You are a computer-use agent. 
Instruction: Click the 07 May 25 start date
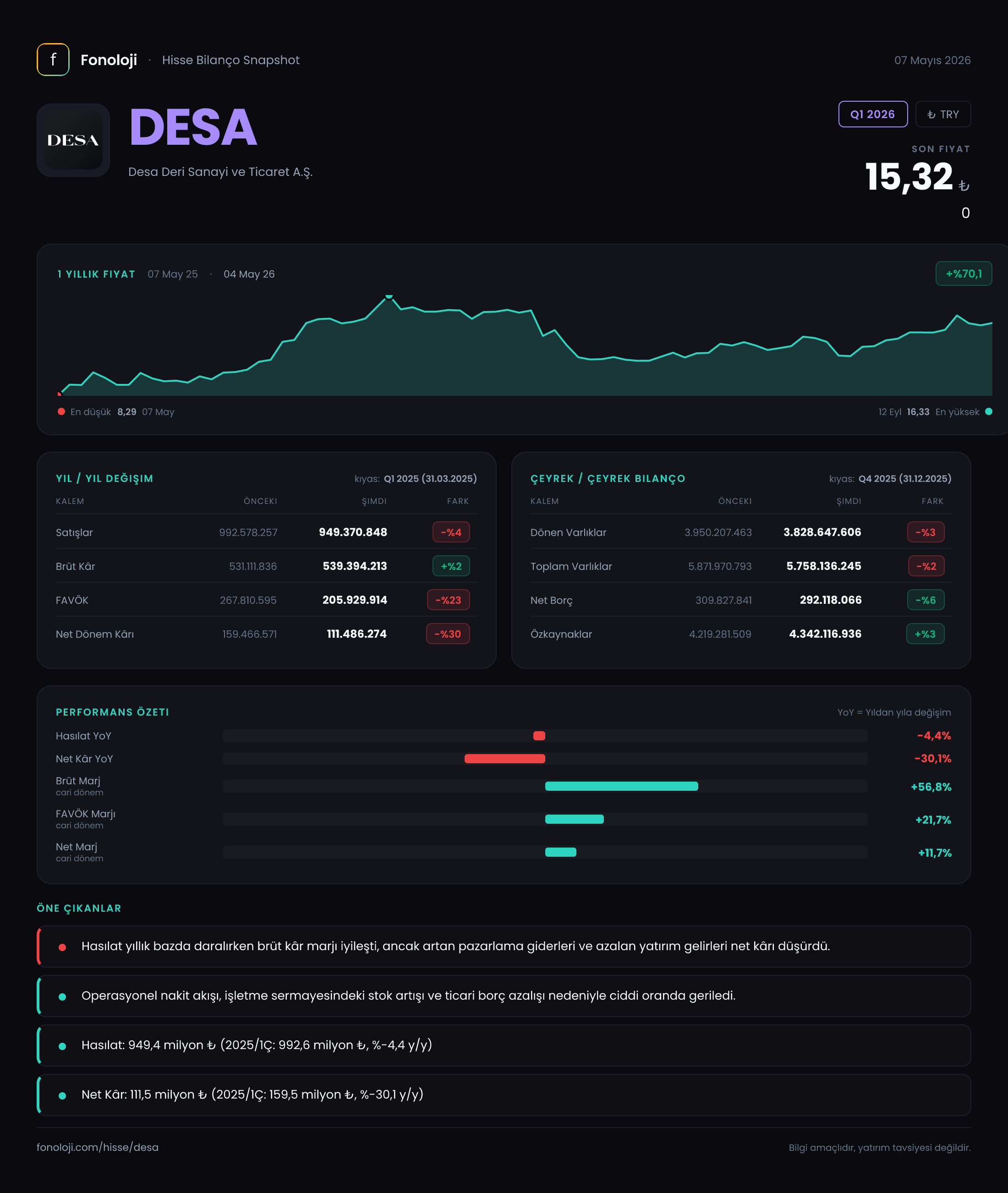point(173,274)
